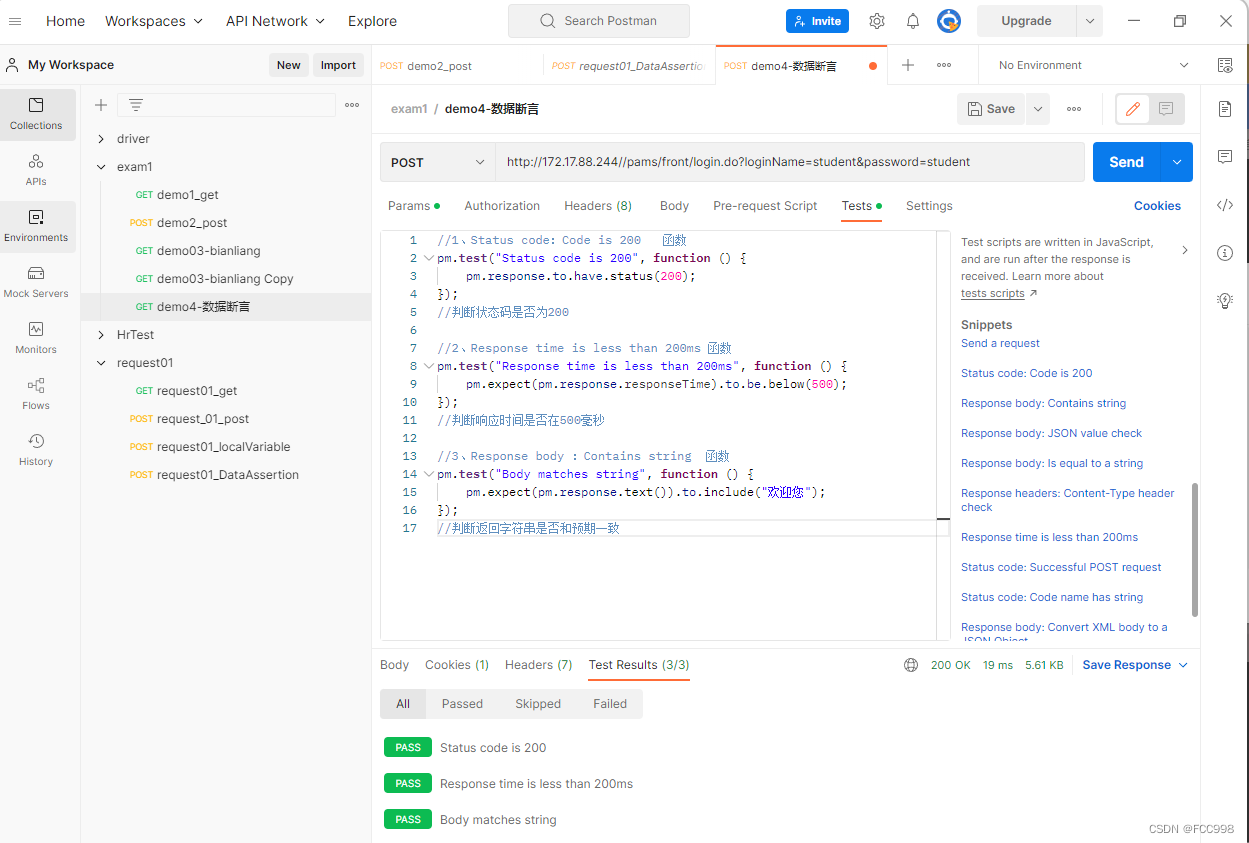1249x843 pixels.
Task: Create new collection with plus icon
Action: click(x=101, y=105)
